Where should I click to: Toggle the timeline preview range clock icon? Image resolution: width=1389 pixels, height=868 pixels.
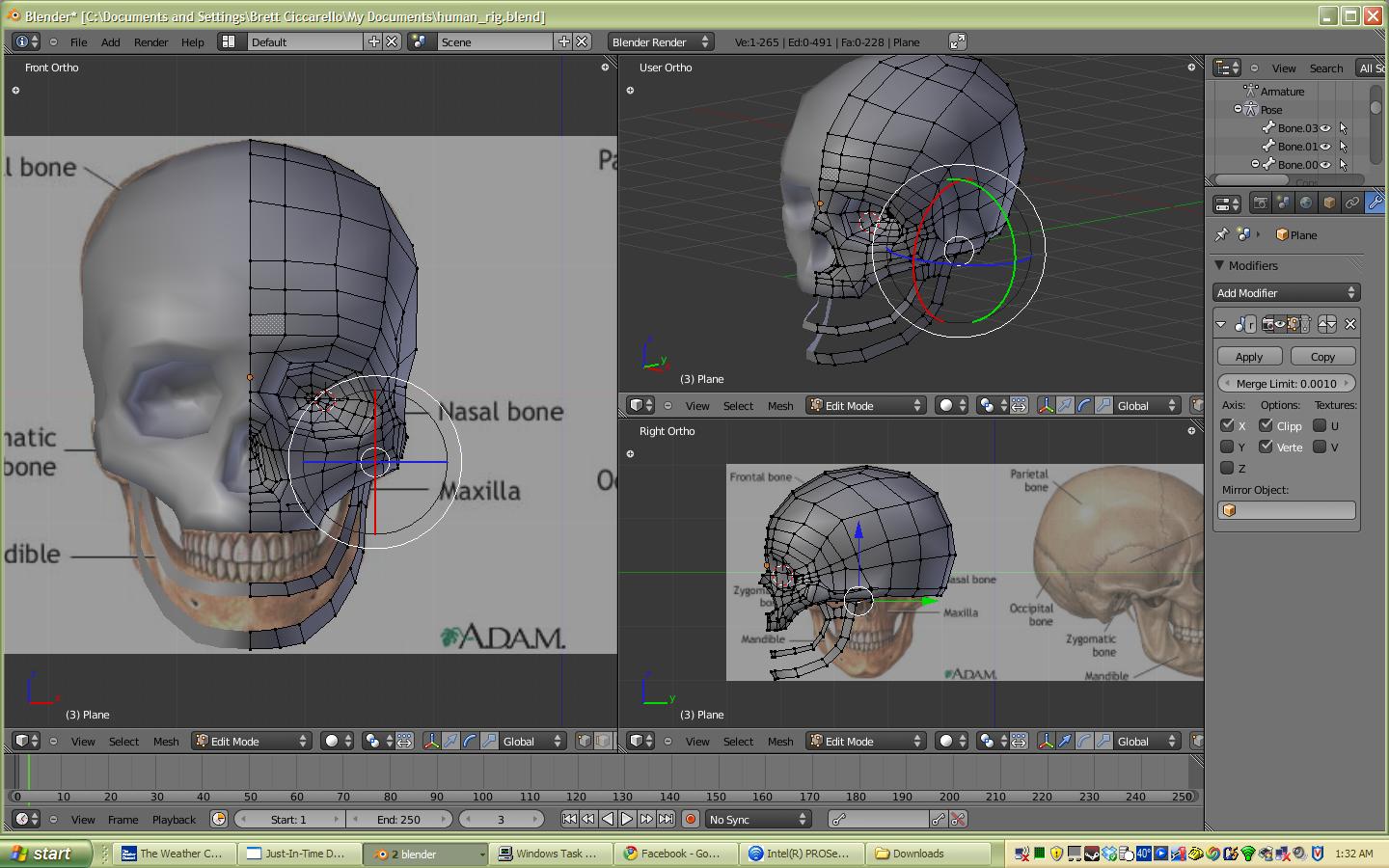click(x=219, y=819)
